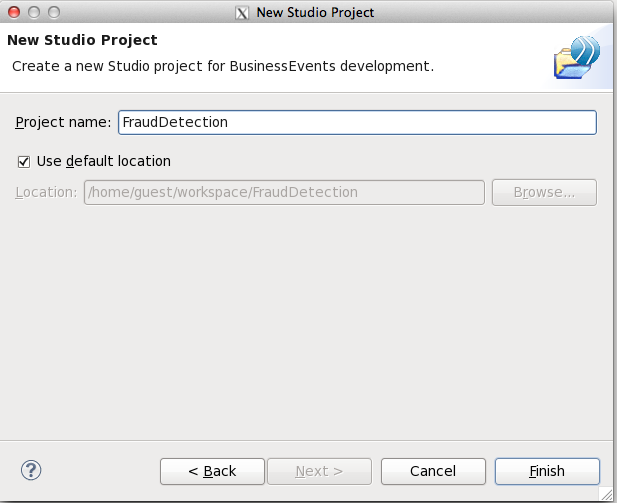Click the Studio project folder wizard icon
617x503 pixels.
(577, 57)
